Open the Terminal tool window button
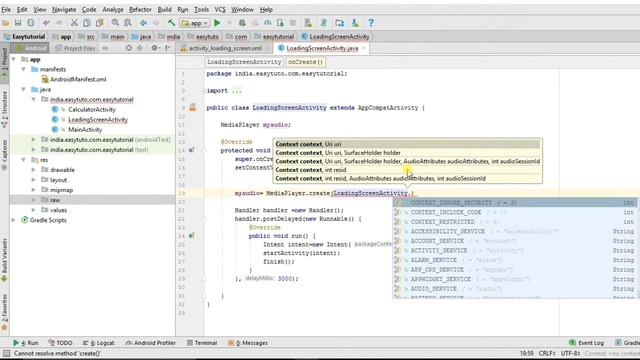 202,343
